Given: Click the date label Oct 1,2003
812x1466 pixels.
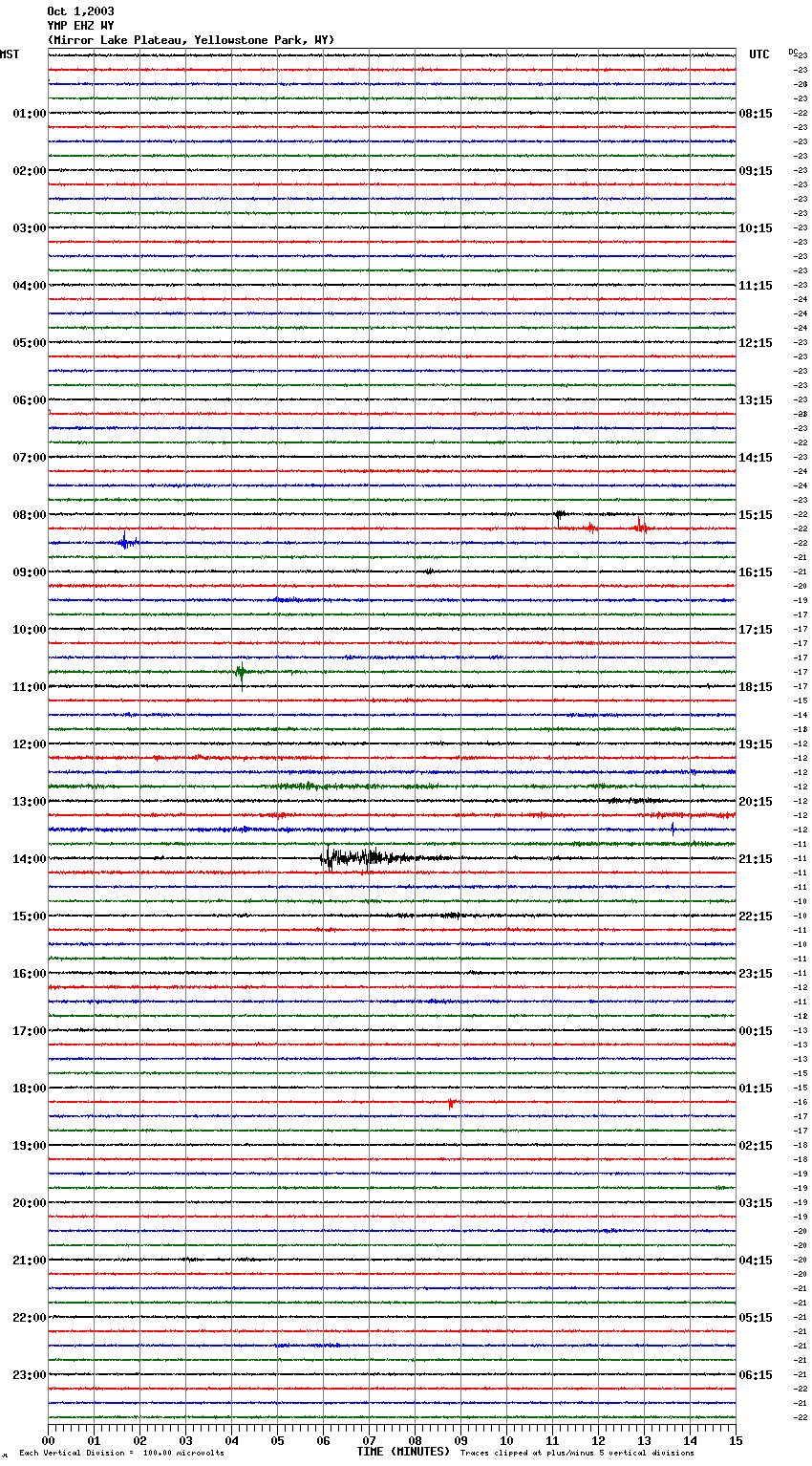Looking at the screenshot, I should (80, 11).
